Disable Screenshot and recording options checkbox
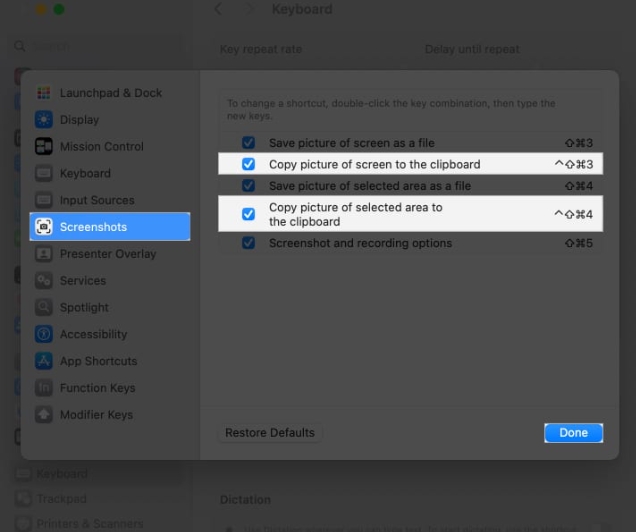Viewport: 636px width, 532px height. (249, 243)
